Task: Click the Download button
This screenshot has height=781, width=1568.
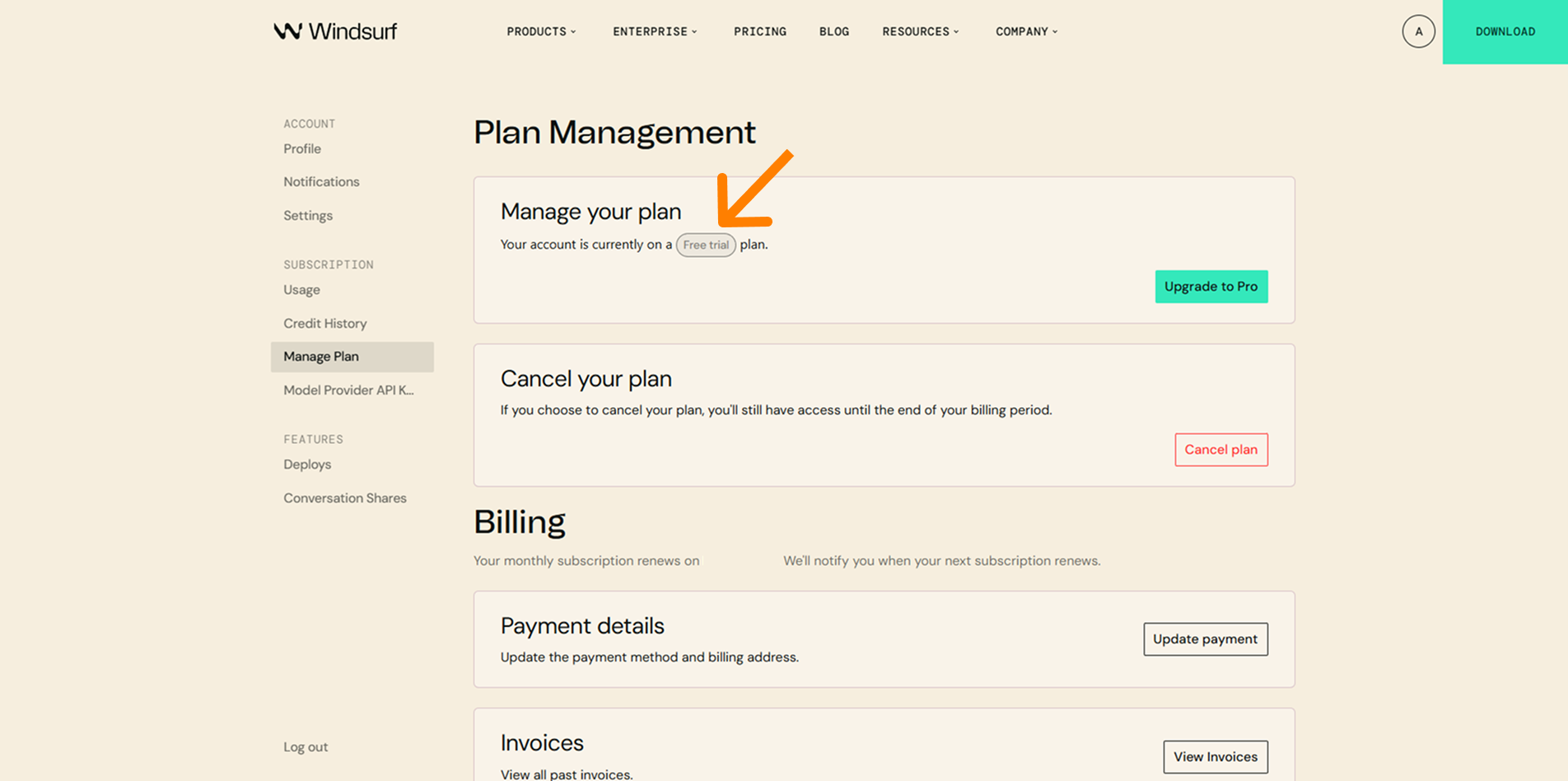Action: [x=1505, y=31]
